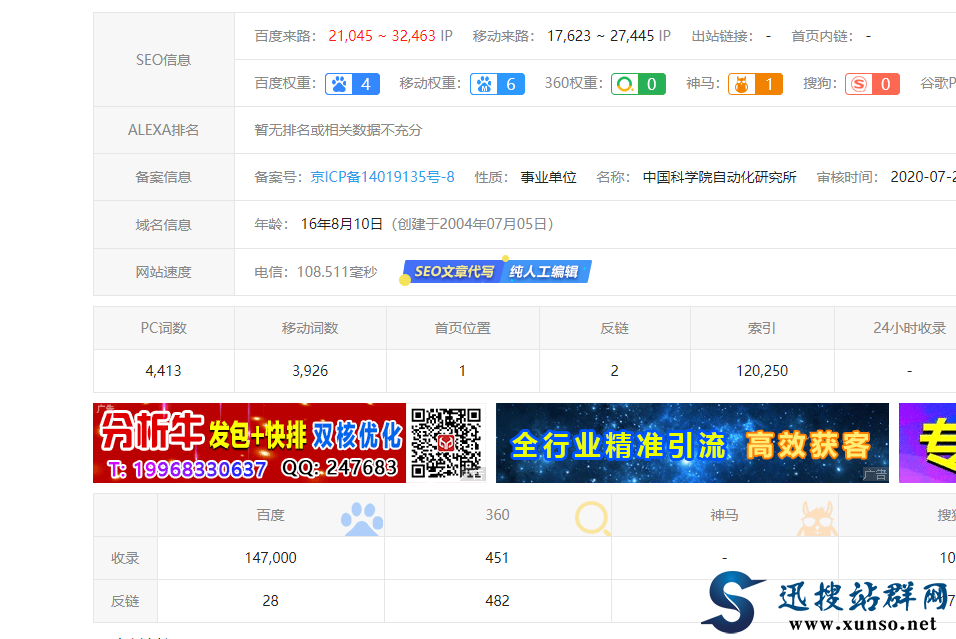Click Baidu 反链 value 28
956x639 pixels.
[x=271, y=601]
